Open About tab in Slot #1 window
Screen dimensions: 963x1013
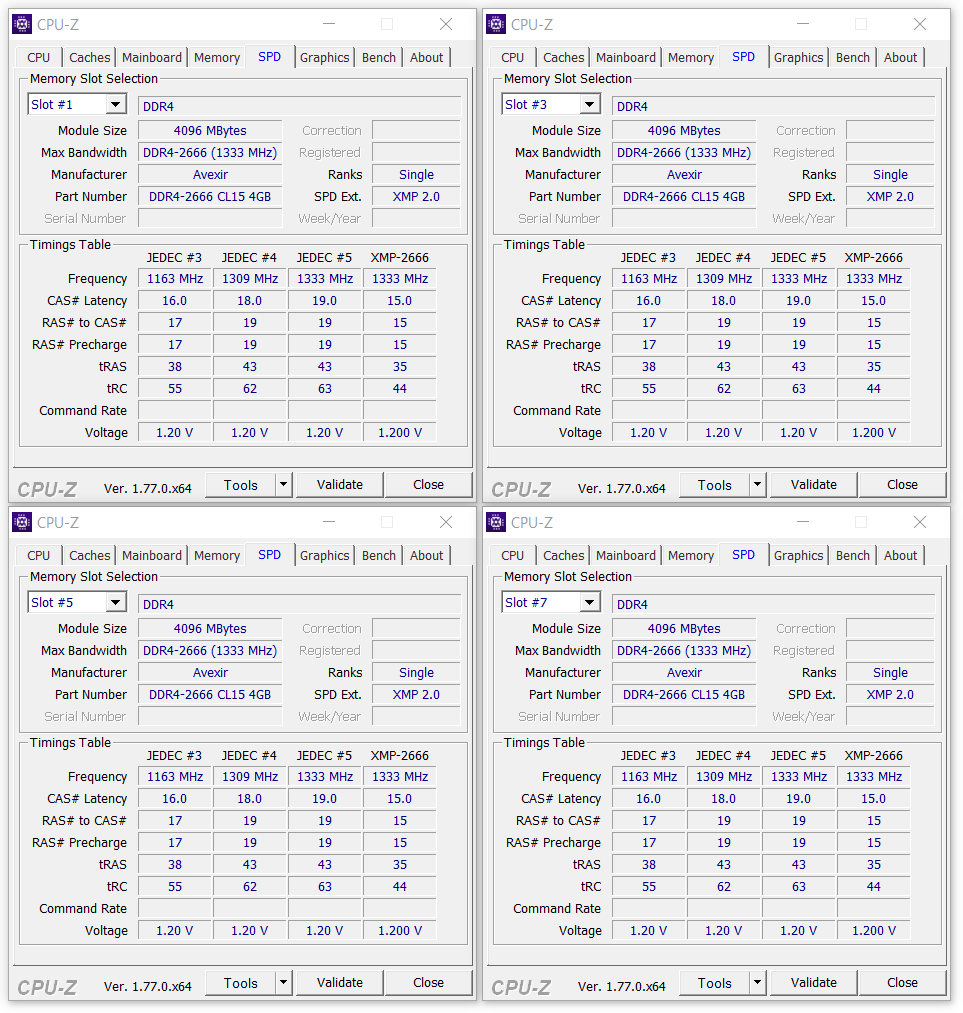[x=426, y=57]
